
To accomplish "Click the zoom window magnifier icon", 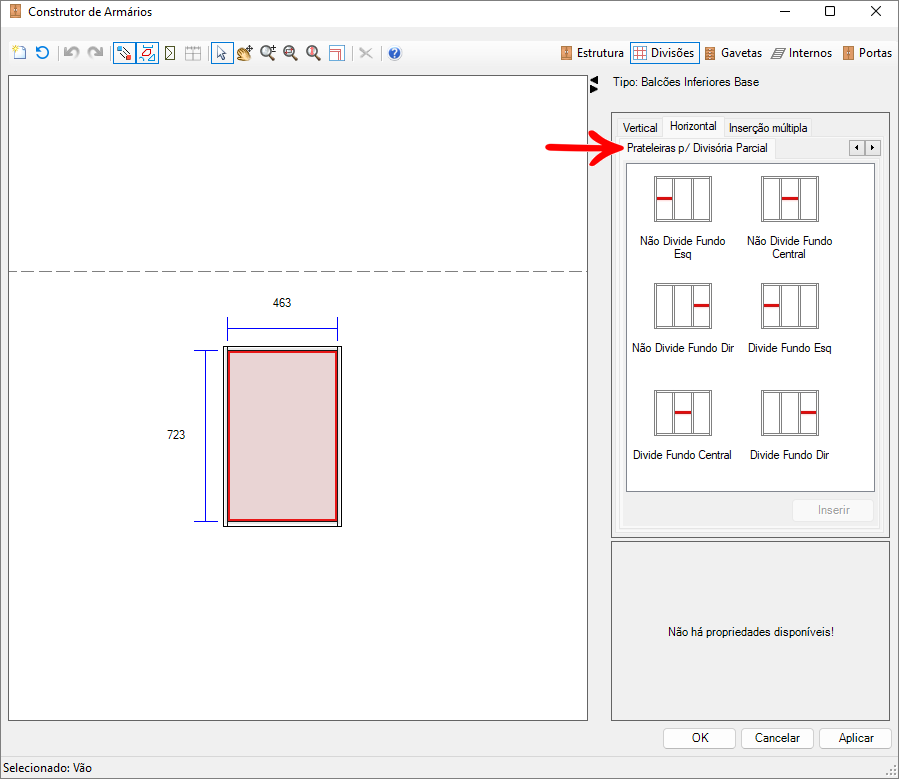I will [x=291, y=54].
